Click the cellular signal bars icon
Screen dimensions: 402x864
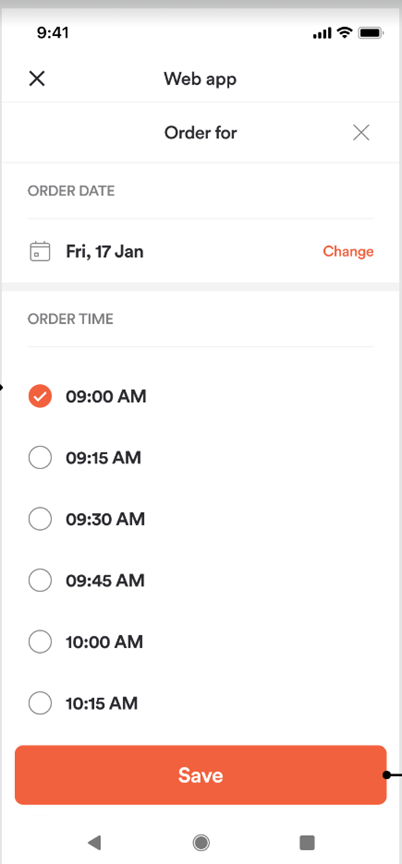(323, 34)
